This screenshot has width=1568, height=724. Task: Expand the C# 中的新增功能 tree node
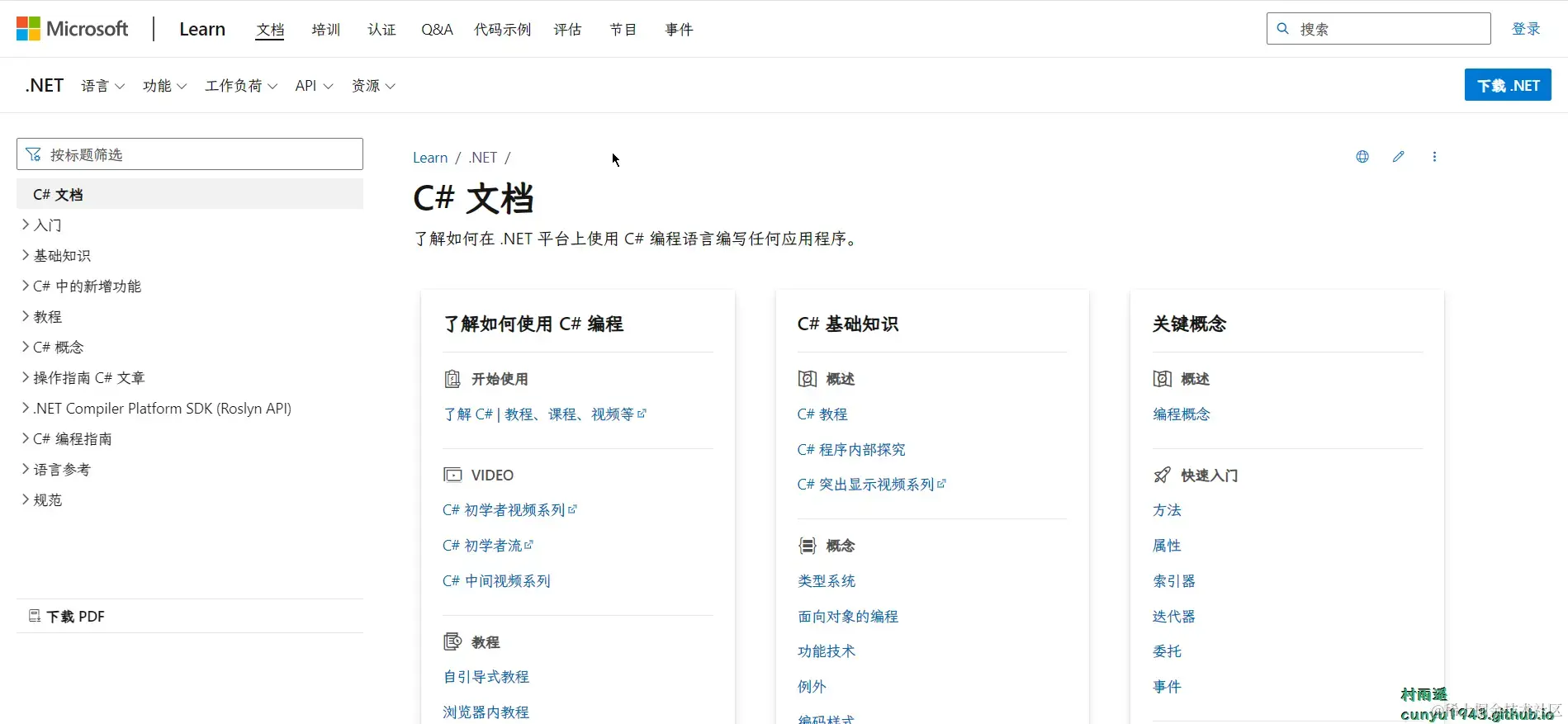click(26, 286)
